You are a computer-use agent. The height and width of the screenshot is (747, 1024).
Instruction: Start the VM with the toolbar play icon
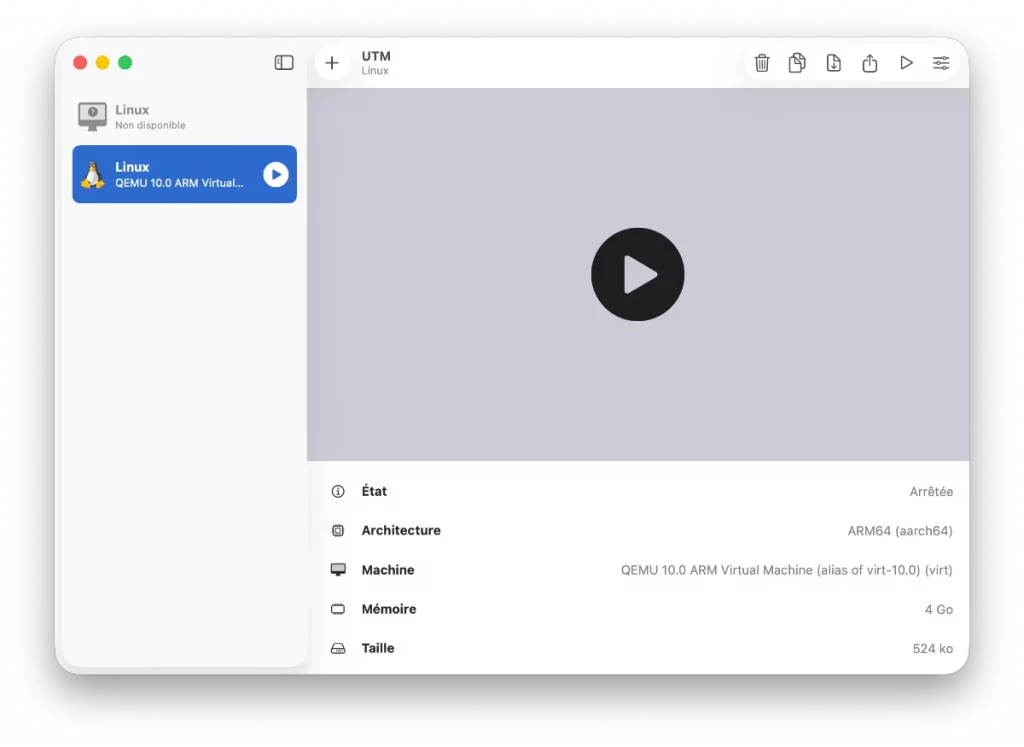tap(906, 63)
